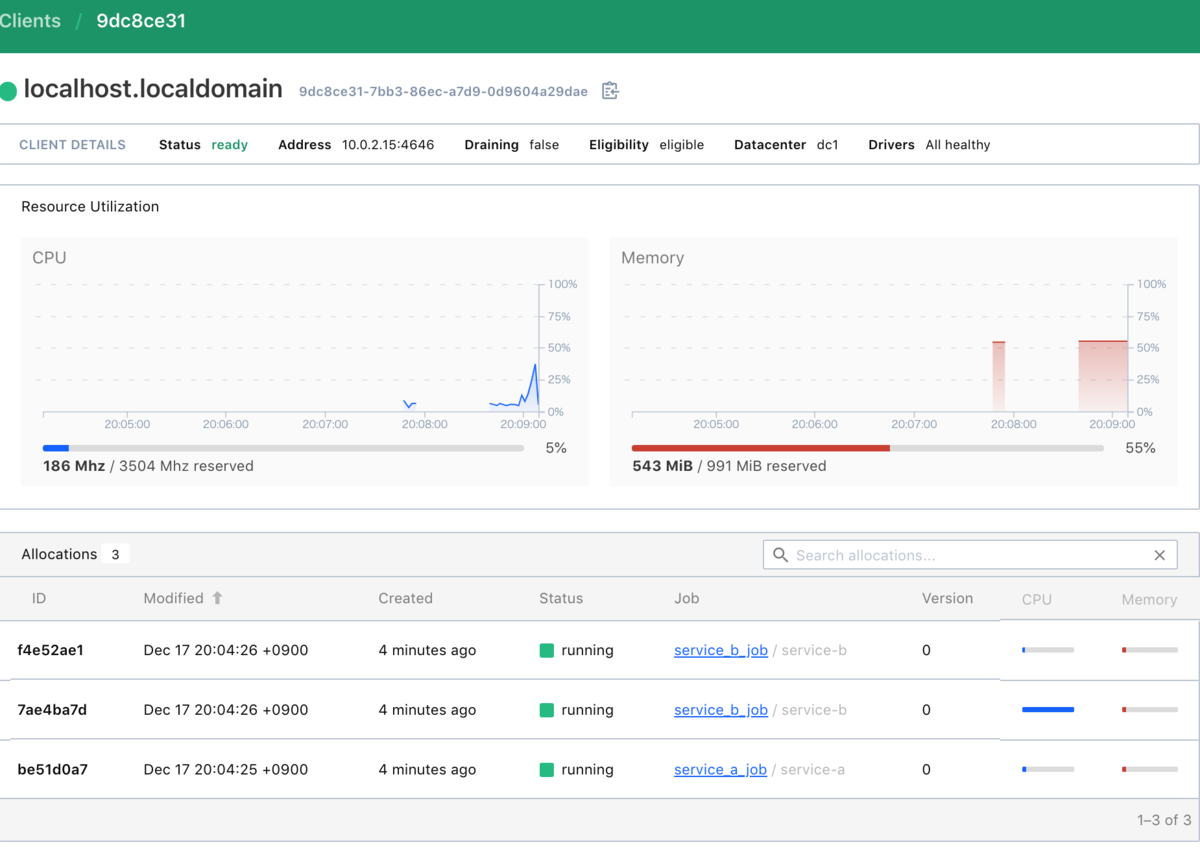The height and width of the screenshot is (851, 1200).
Task: Go back to the Clients breadcrumb
Action: [30, 21]
